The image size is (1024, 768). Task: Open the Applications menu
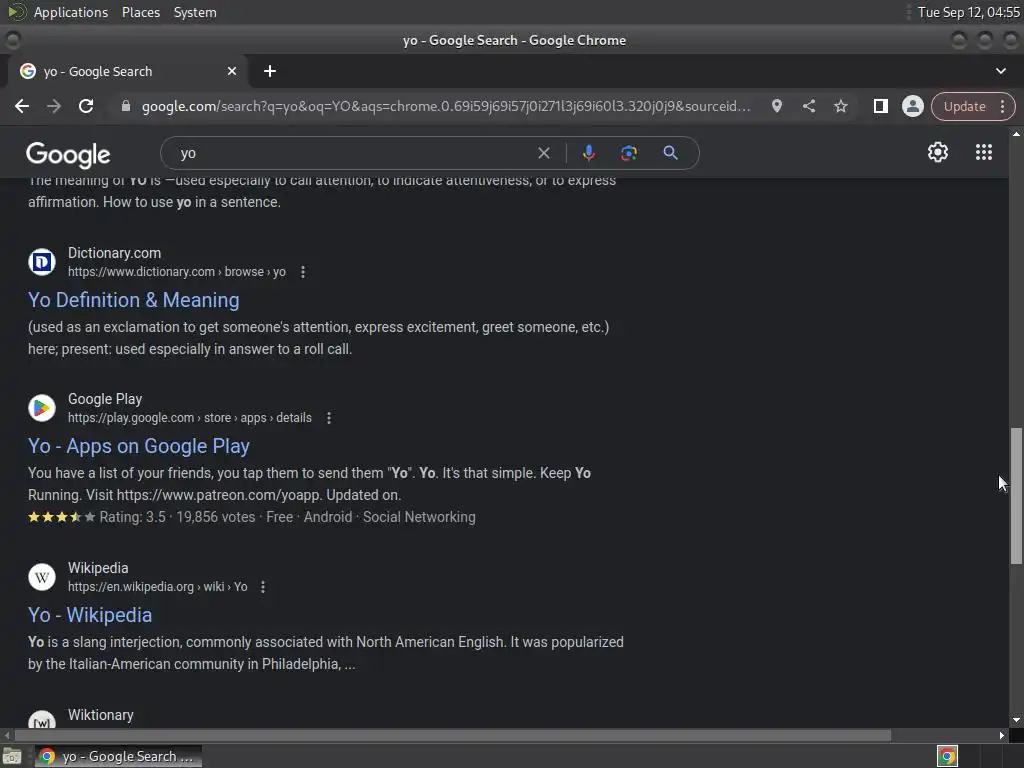71,12
